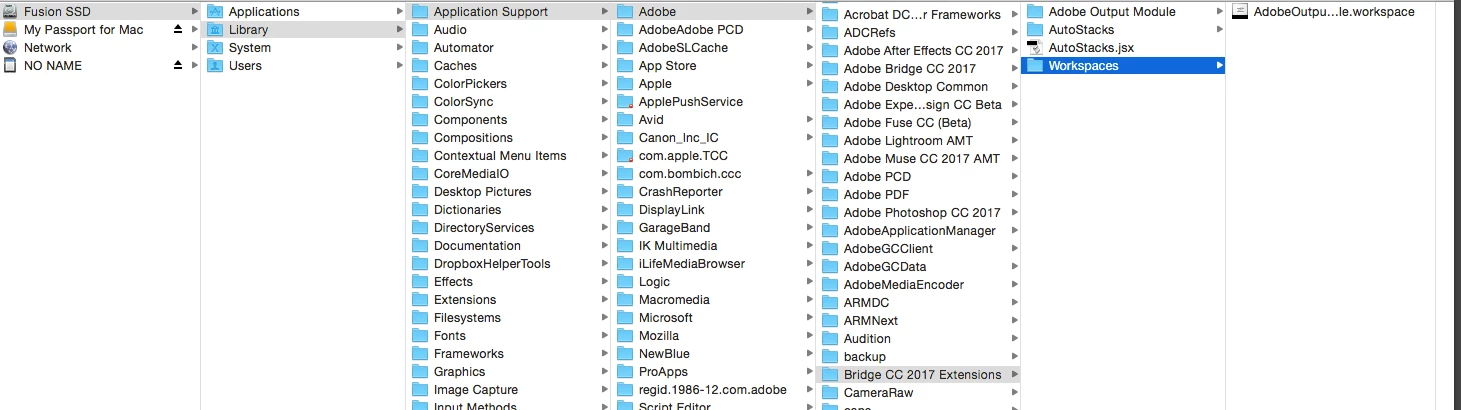Screen dimensions: 1461x410
Task: Expand arrow beside Adobe Output Module
Action: (x=1219, y=12)
